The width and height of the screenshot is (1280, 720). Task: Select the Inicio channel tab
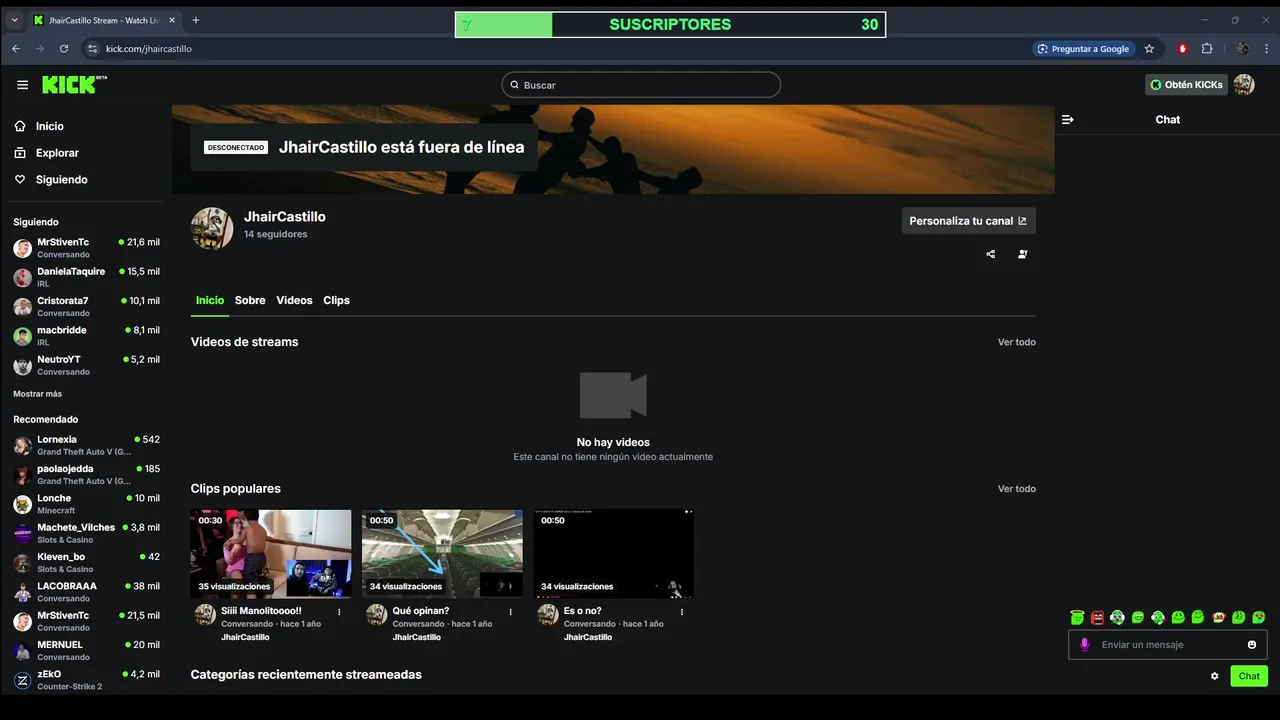210,300
